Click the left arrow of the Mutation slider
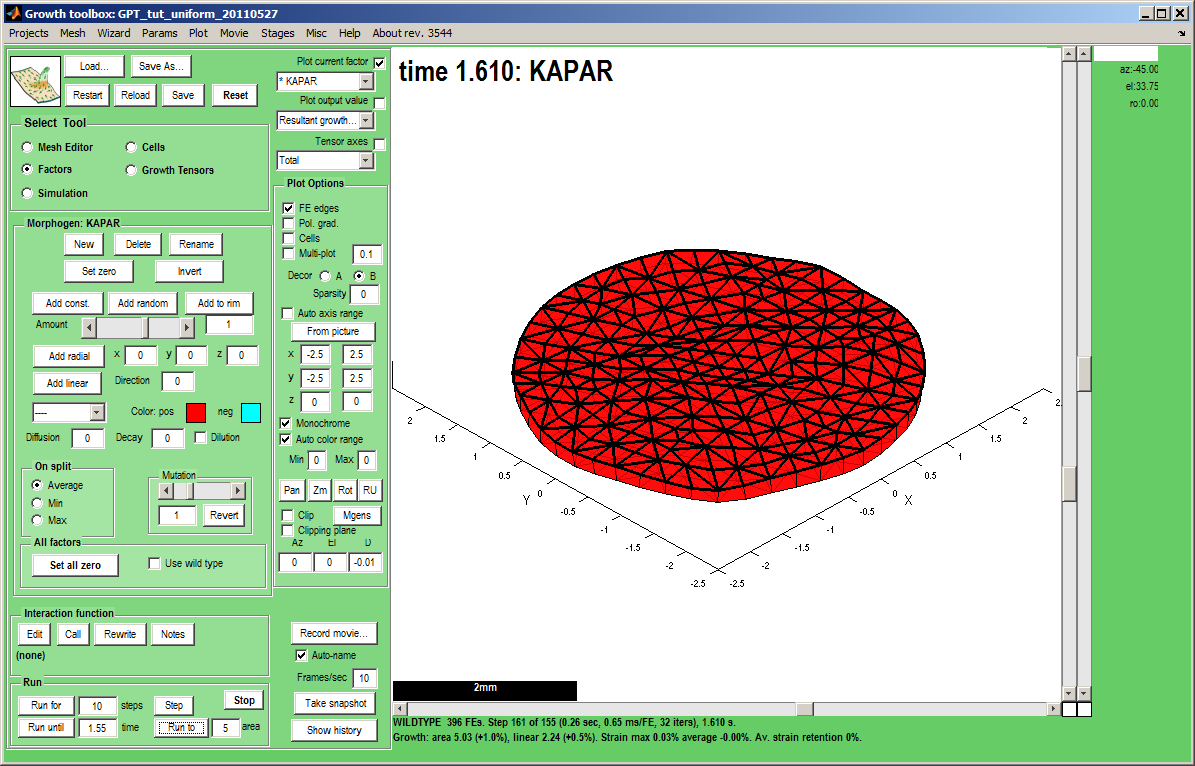 pos(165,490)
